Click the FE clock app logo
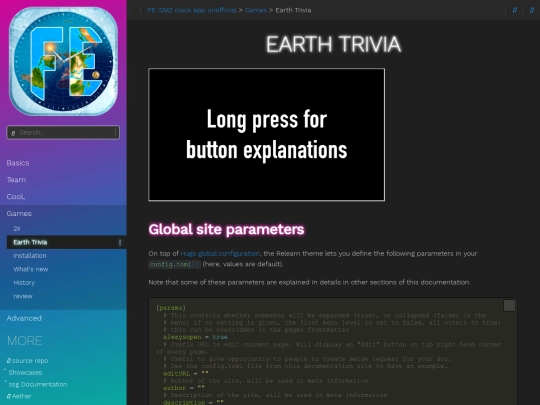540x405 pixels. click(63, 61)
